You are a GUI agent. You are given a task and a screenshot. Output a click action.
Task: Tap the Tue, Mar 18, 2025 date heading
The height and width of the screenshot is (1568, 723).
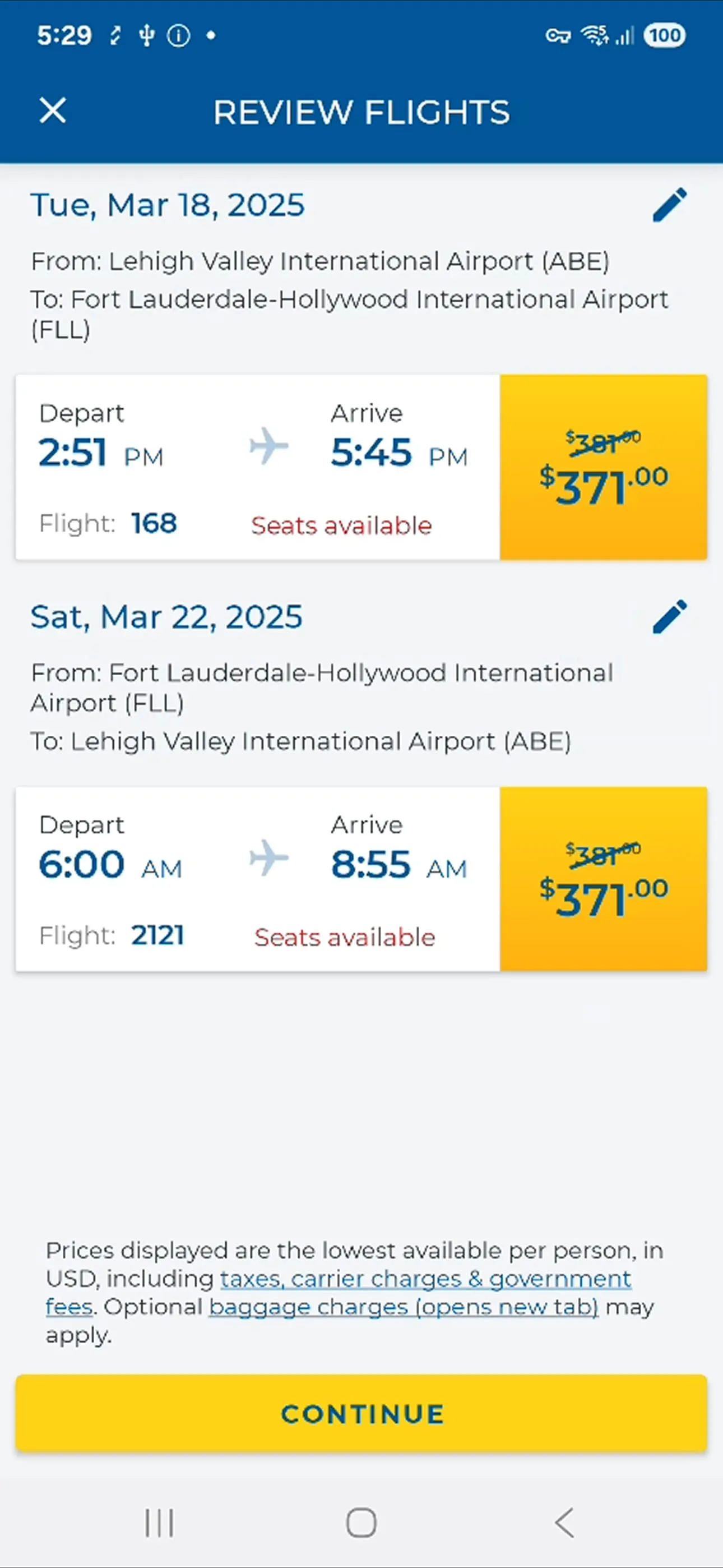(x=168, y=205)
